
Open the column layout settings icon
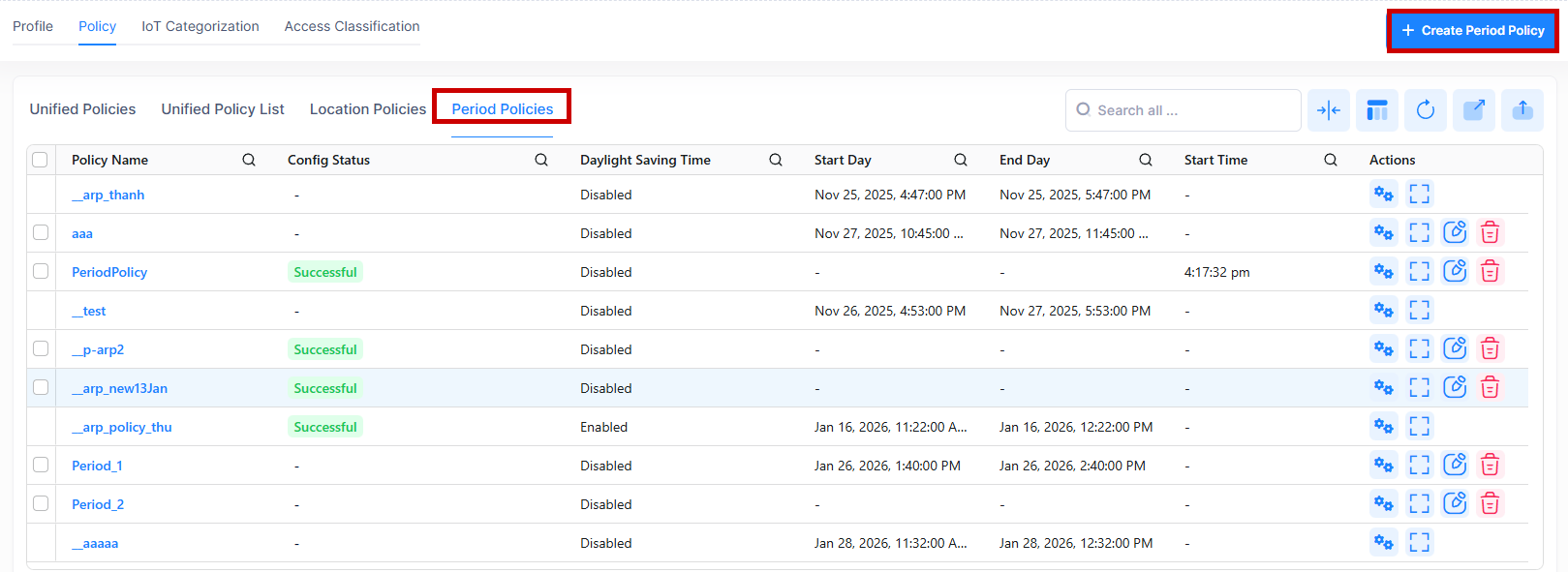click(1376, 110)
